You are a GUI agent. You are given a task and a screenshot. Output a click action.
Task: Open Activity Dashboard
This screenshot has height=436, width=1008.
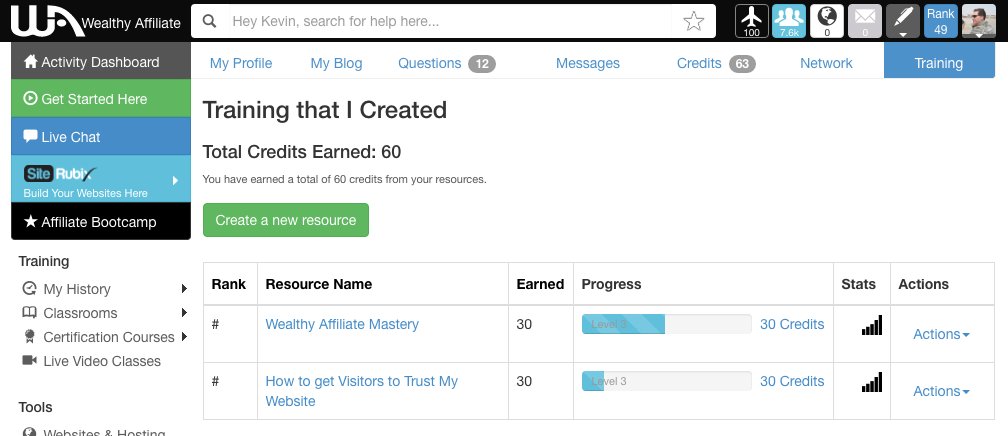pos(101,60)
